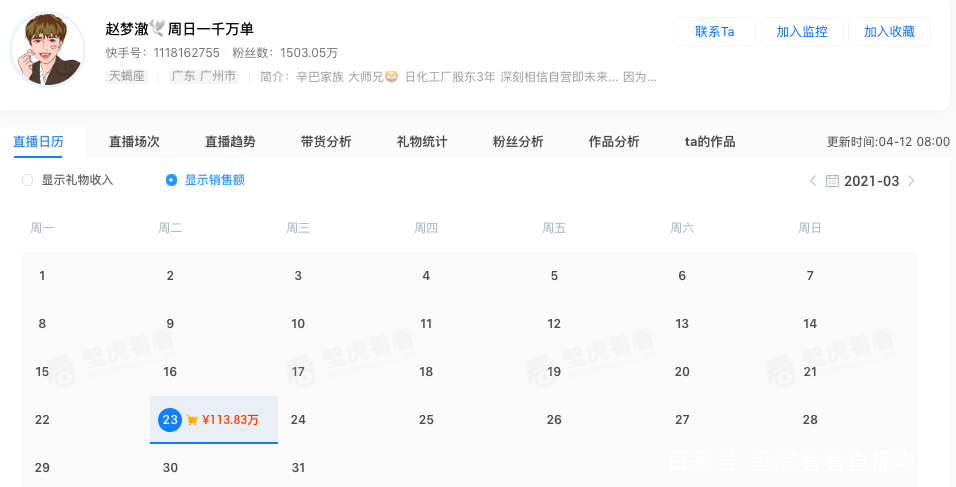Select calendar day 1
The height and width of the screenshot is (487, 956).
pyautogui.click(x=42, y=276)
